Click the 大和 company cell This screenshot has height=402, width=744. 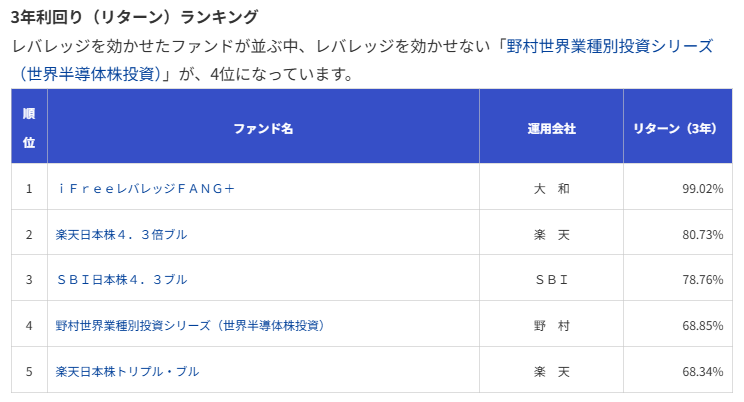[x=551, y=188]
